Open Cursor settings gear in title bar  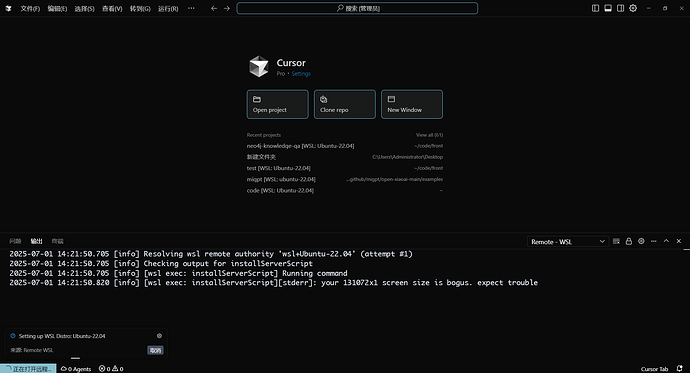point(633,8)
